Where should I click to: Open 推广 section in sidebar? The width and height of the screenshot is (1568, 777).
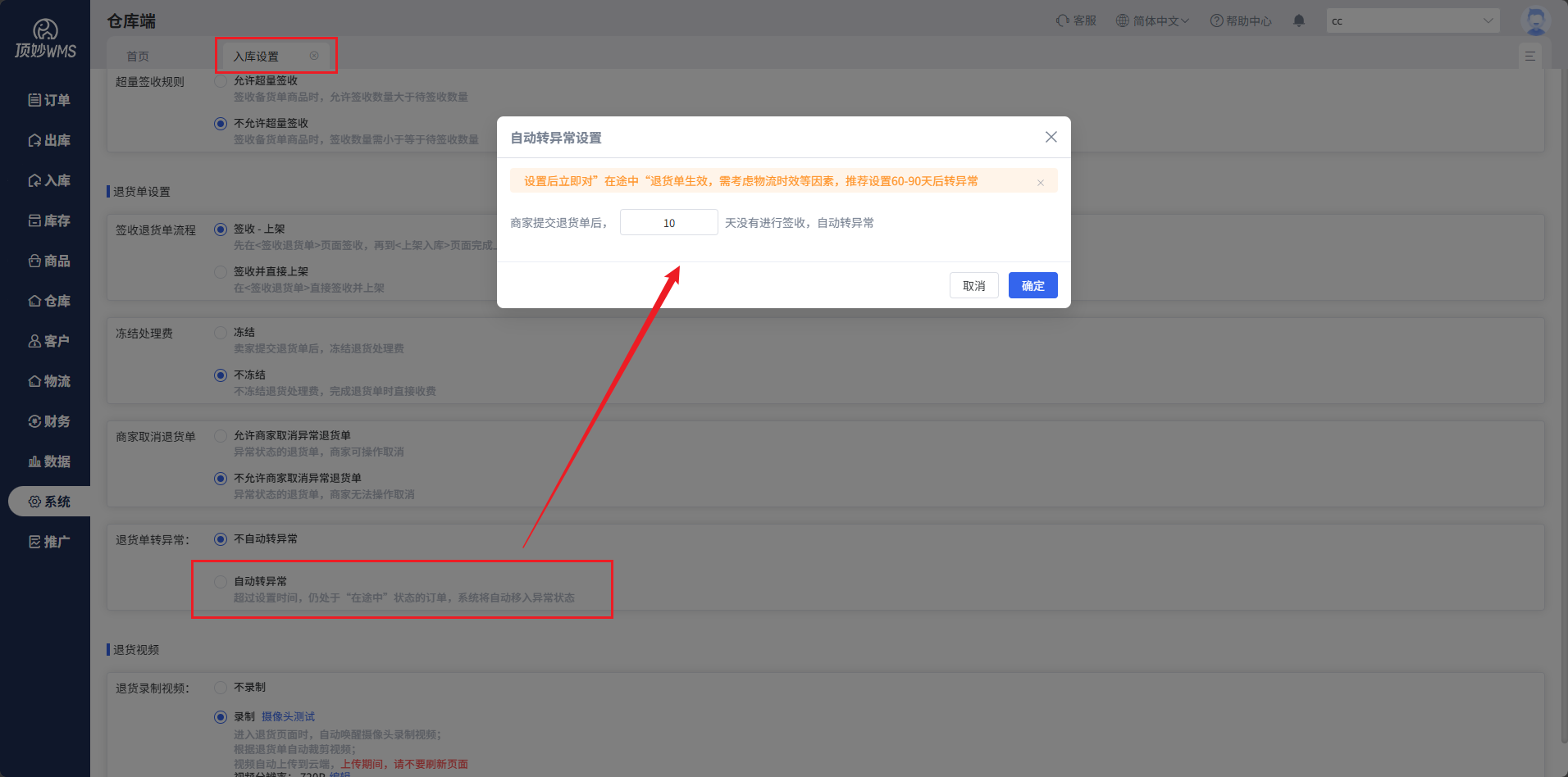pyautogui.click(x=49, y=542)
